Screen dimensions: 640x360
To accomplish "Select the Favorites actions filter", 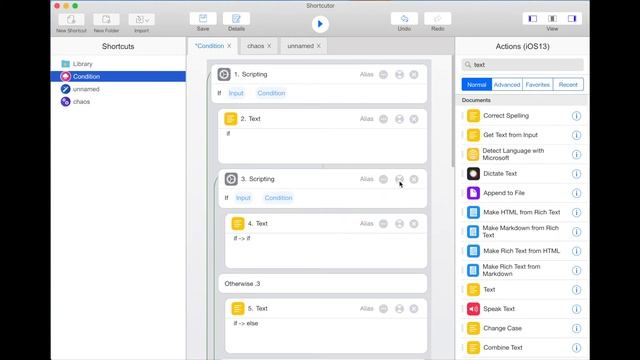I will (537, 84).
